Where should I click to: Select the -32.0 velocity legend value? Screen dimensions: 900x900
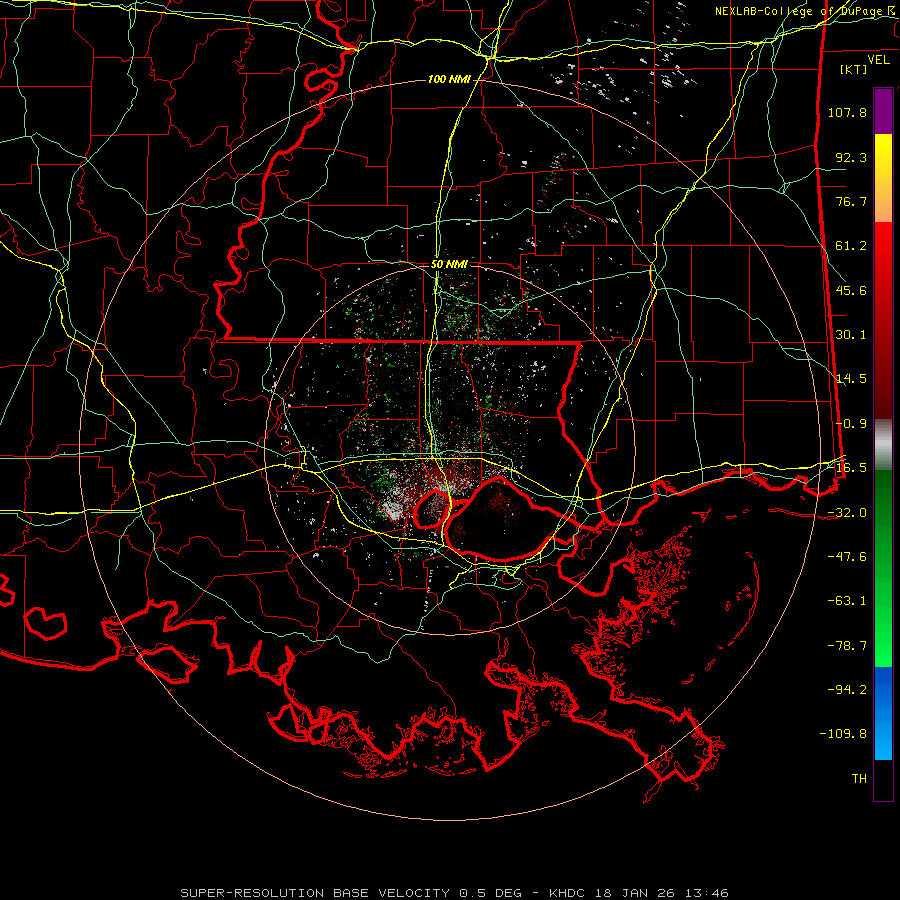click(847, 513)
